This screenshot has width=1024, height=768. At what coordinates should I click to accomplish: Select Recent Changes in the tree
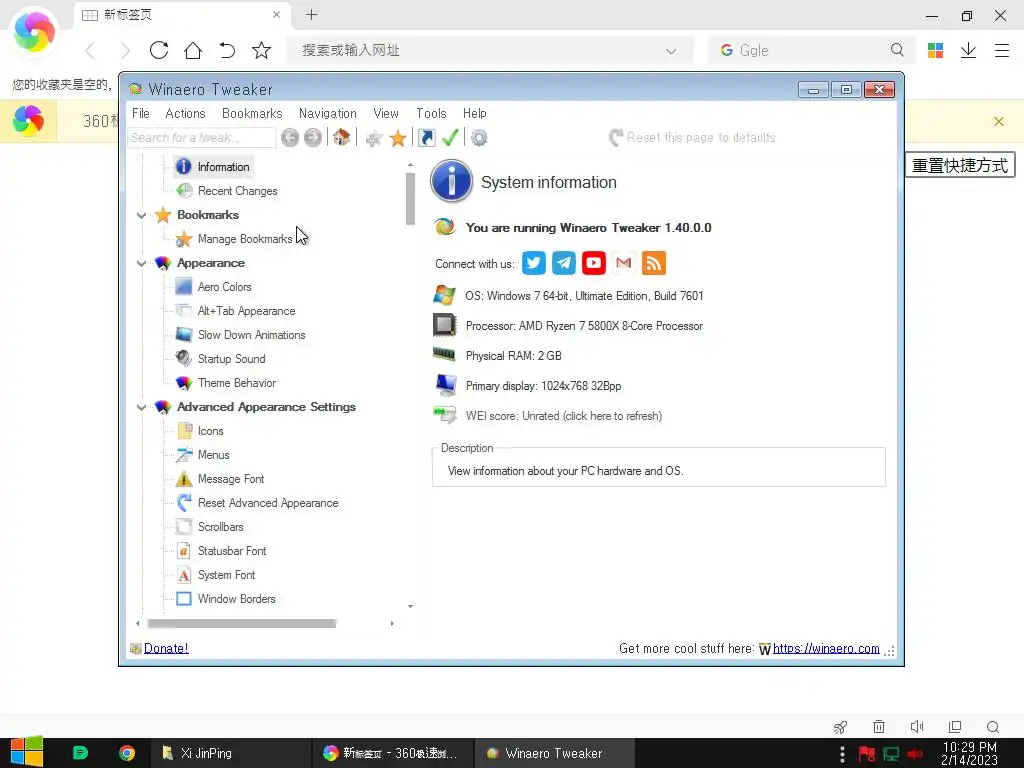click(237, 191)
